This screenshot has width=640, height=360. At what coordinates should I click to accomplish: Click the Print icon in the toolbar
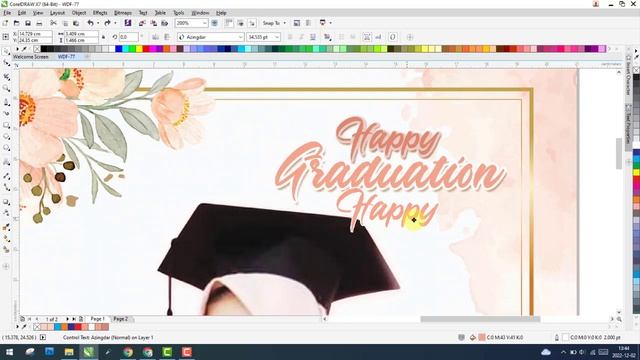pos(39,23)
